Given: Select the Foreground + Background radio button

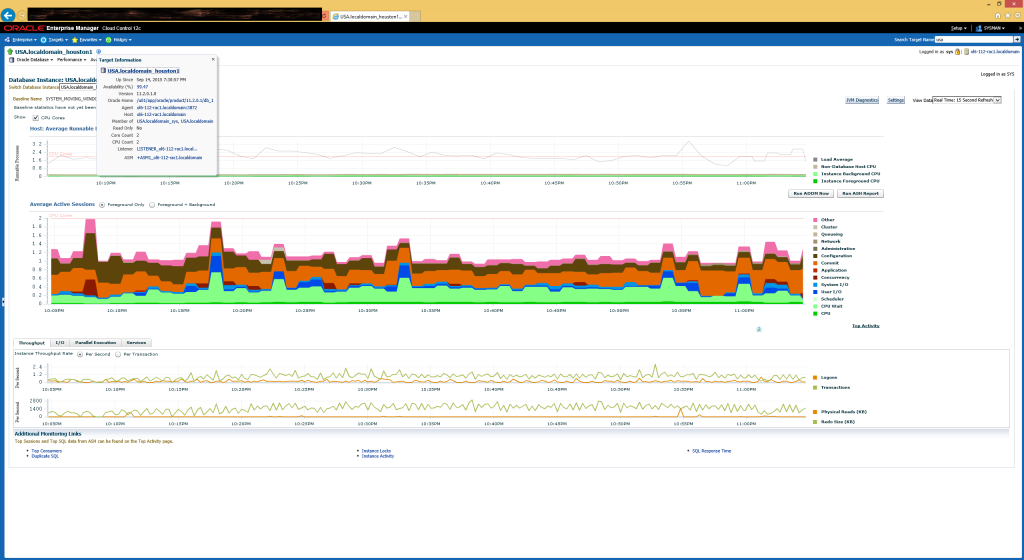Looking at the screenshot, I should tap(153, 204).
